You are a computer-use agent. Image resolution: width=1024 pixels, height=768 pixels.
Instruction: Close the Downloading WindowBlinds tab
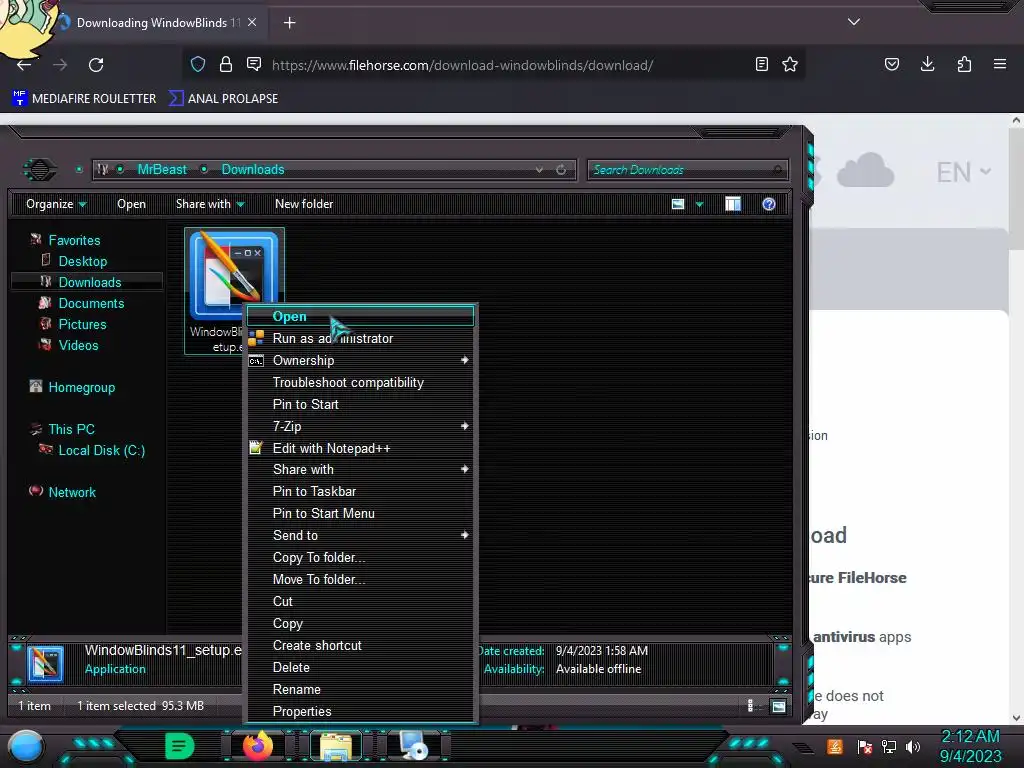pyautogui.click(x=252, y=22)
